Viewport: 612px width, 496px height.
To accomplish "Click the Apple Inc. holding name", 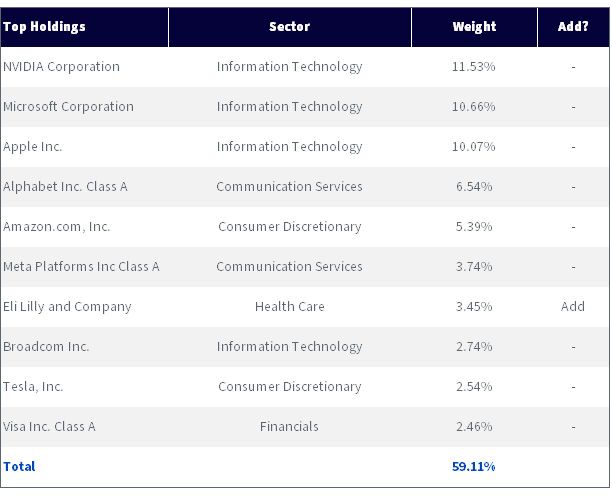I will 32,147.
